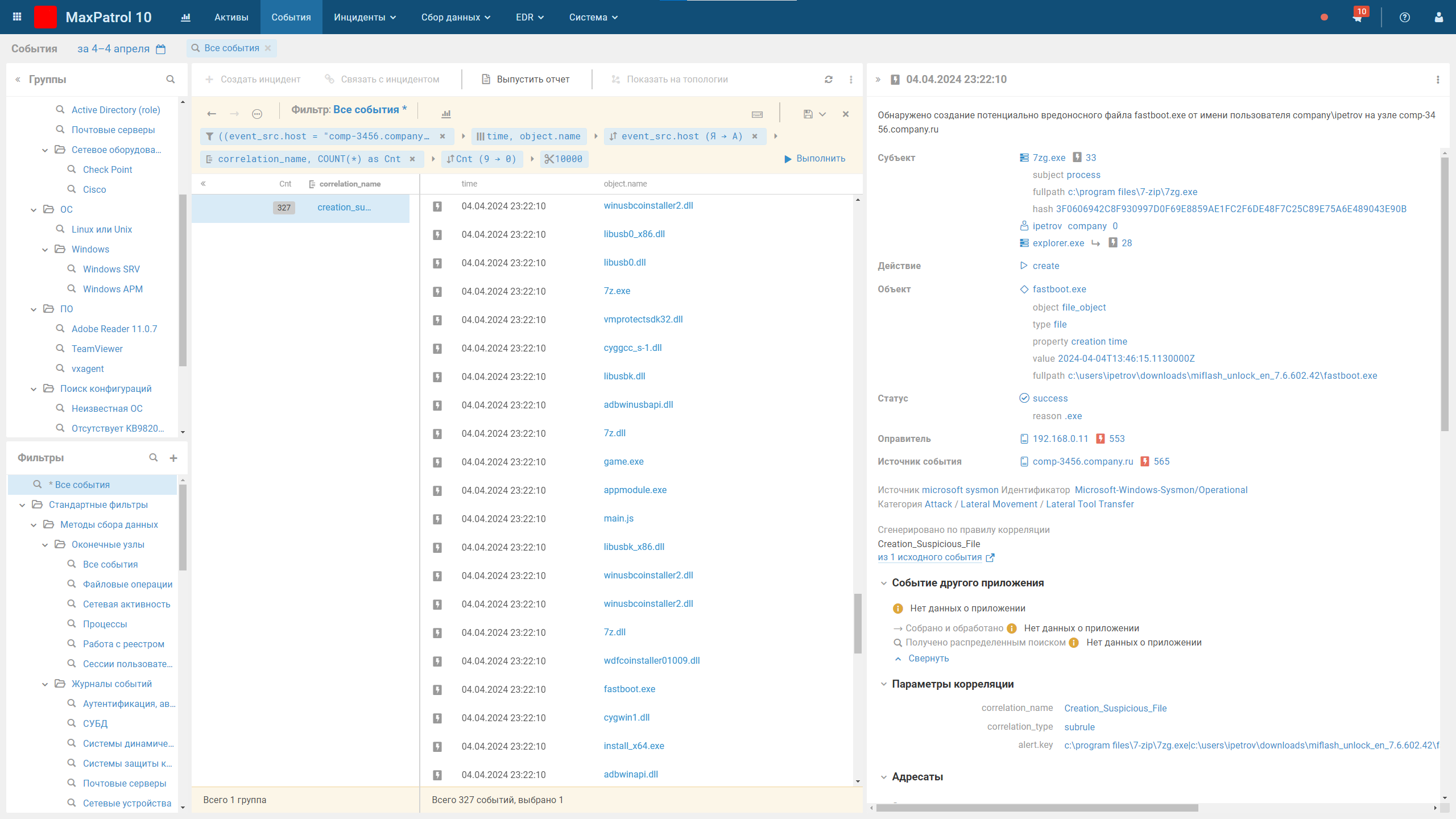Edit the 10000 limit chip

tap(564, 159)
